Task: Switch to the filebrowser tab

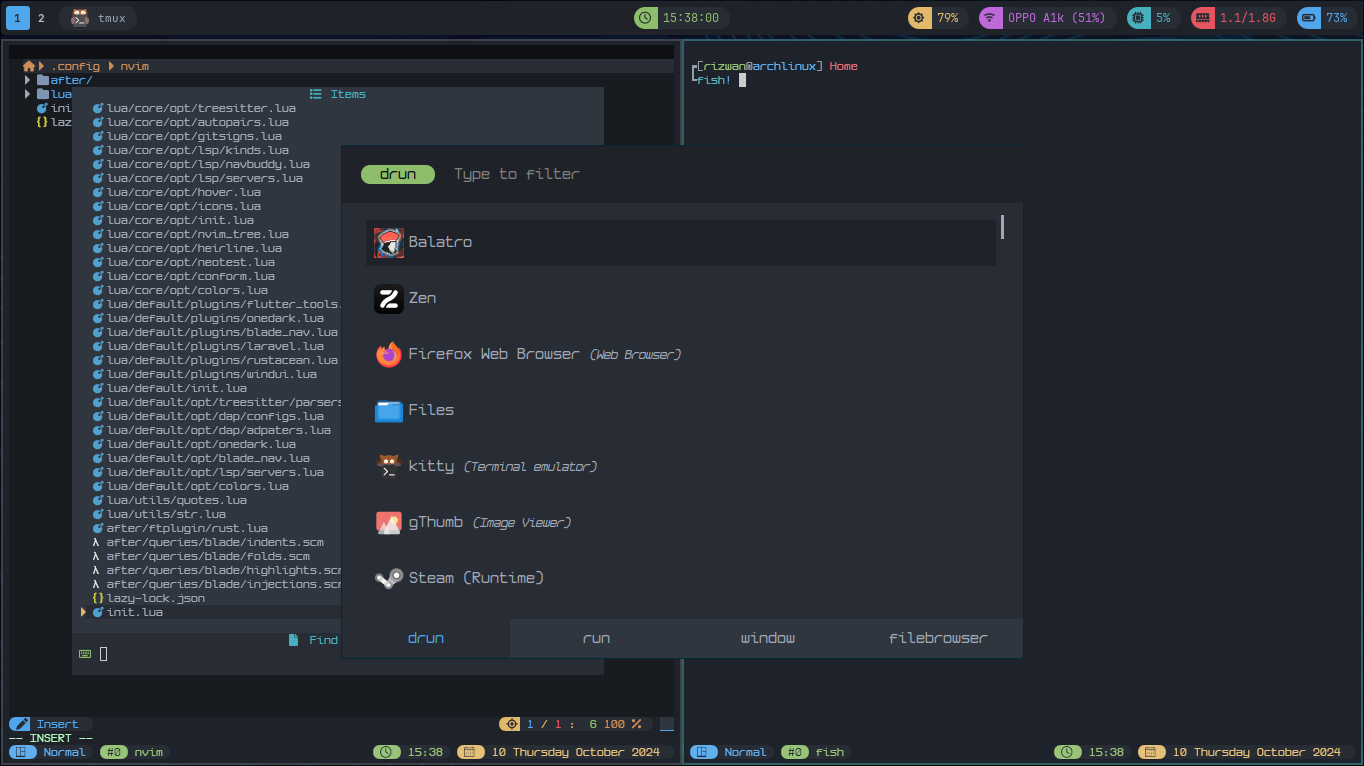Action: pos(936,637)
